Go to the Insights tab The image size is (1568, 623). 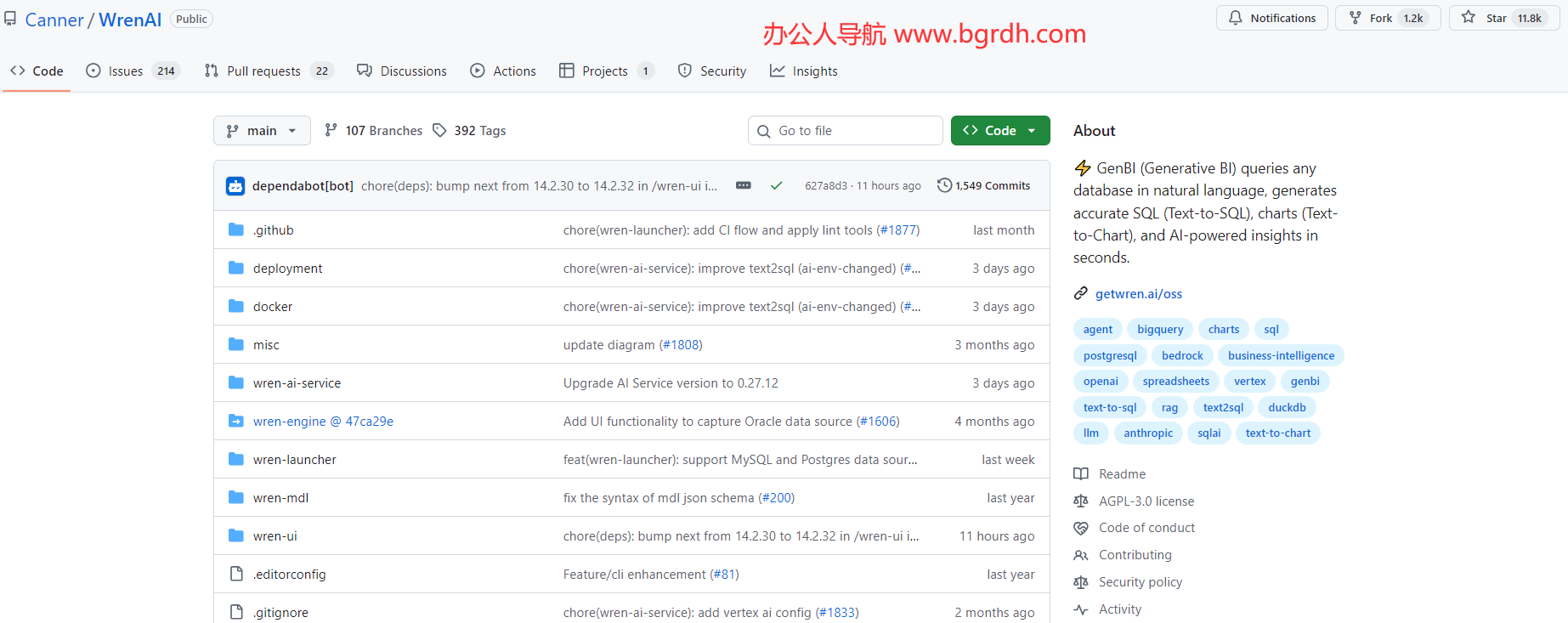point(814,71)
